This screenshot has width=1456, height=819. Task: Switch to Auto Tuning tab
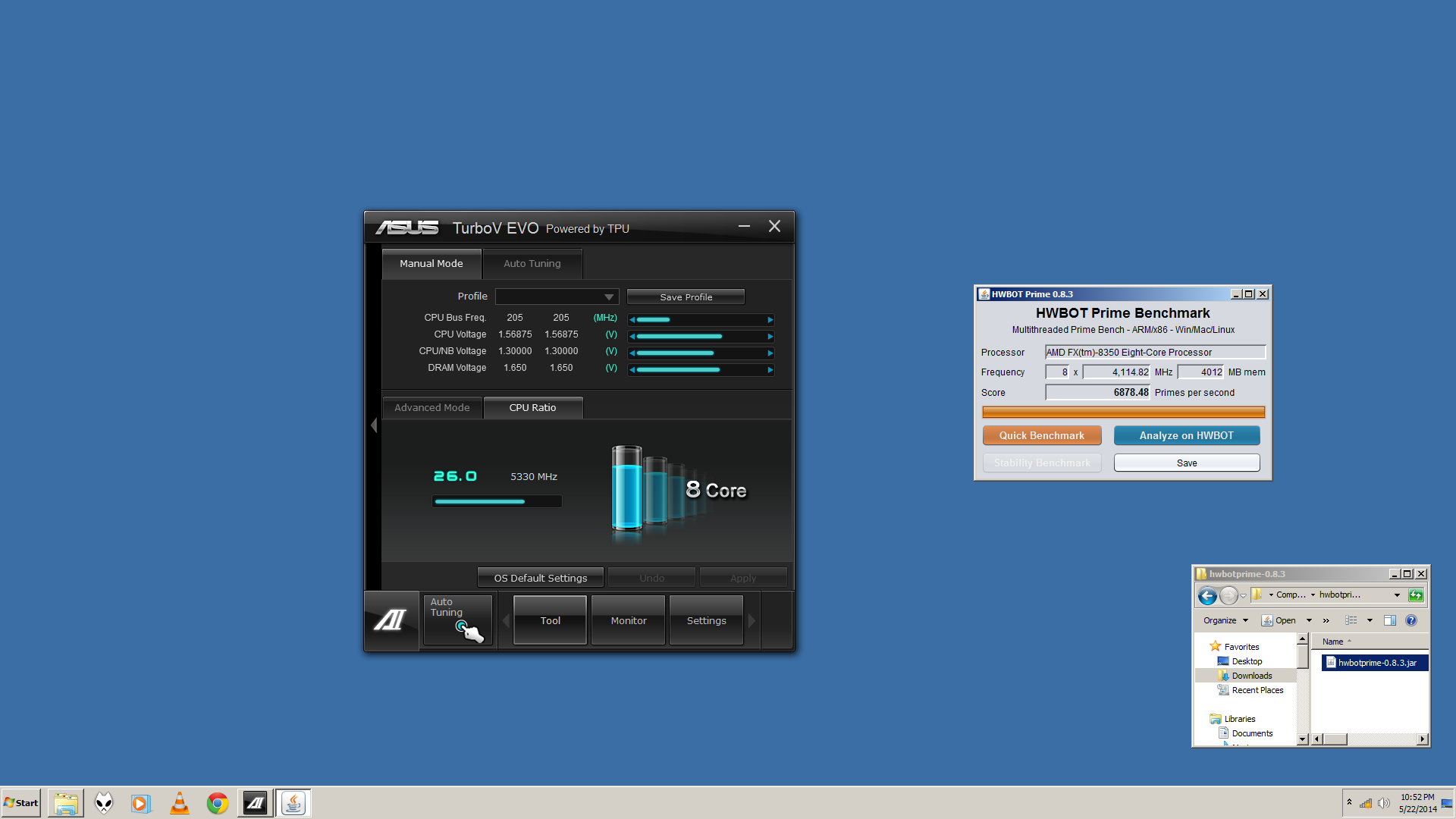click(532, 264)
